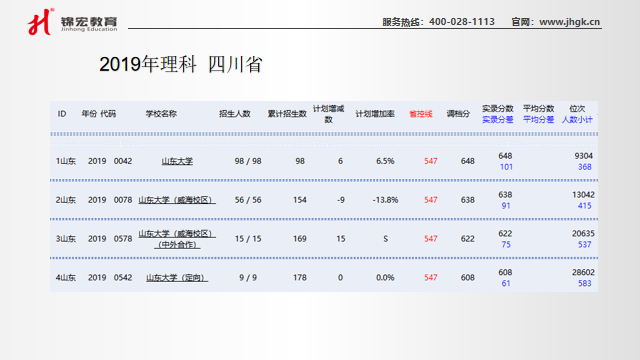The image size is (640, 360).
Task: Click the 累计招生数 column header
Action: coord(287,114)
